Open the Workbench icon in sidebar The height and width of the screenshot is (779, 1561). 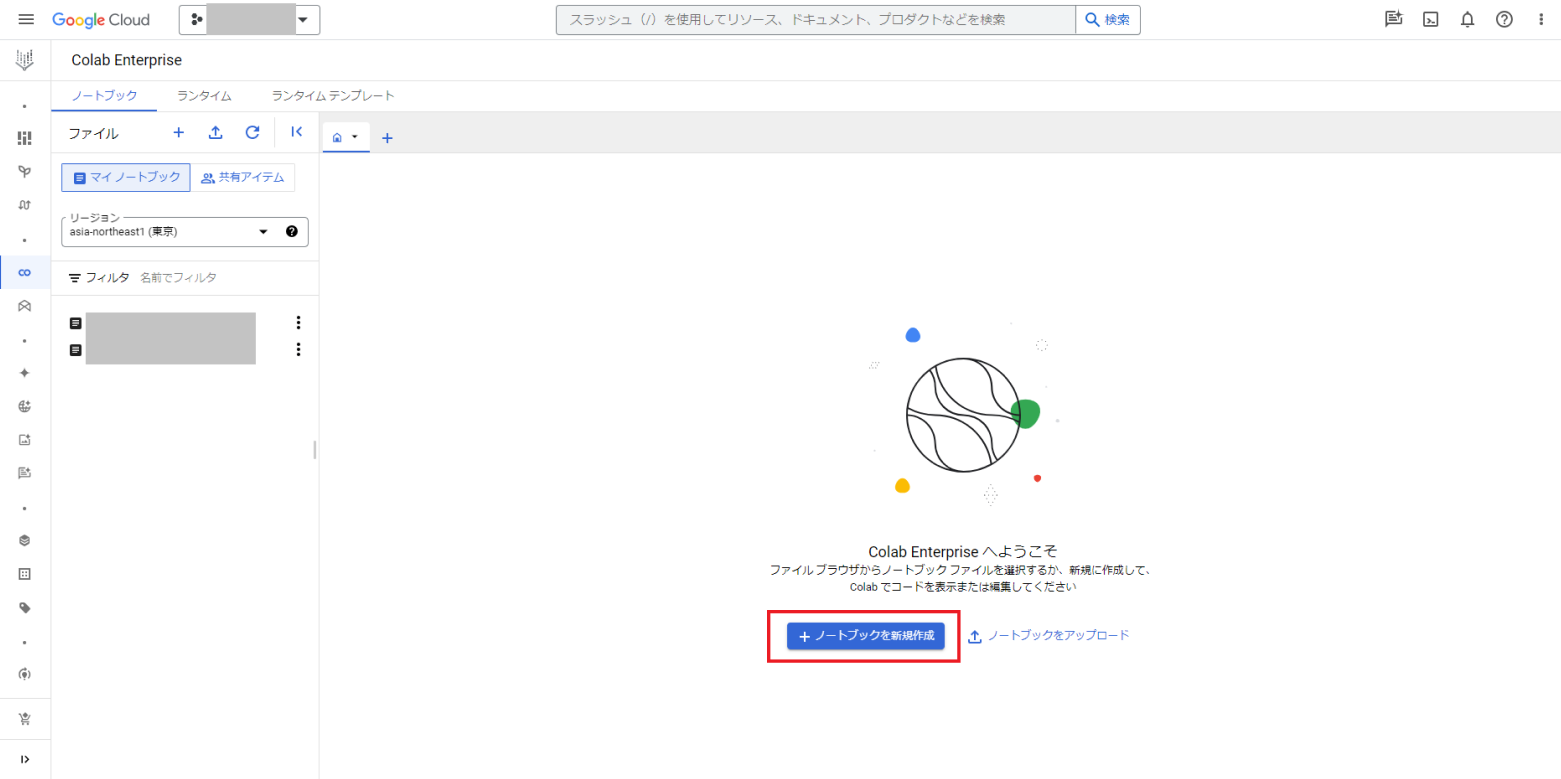coord(25,306)
